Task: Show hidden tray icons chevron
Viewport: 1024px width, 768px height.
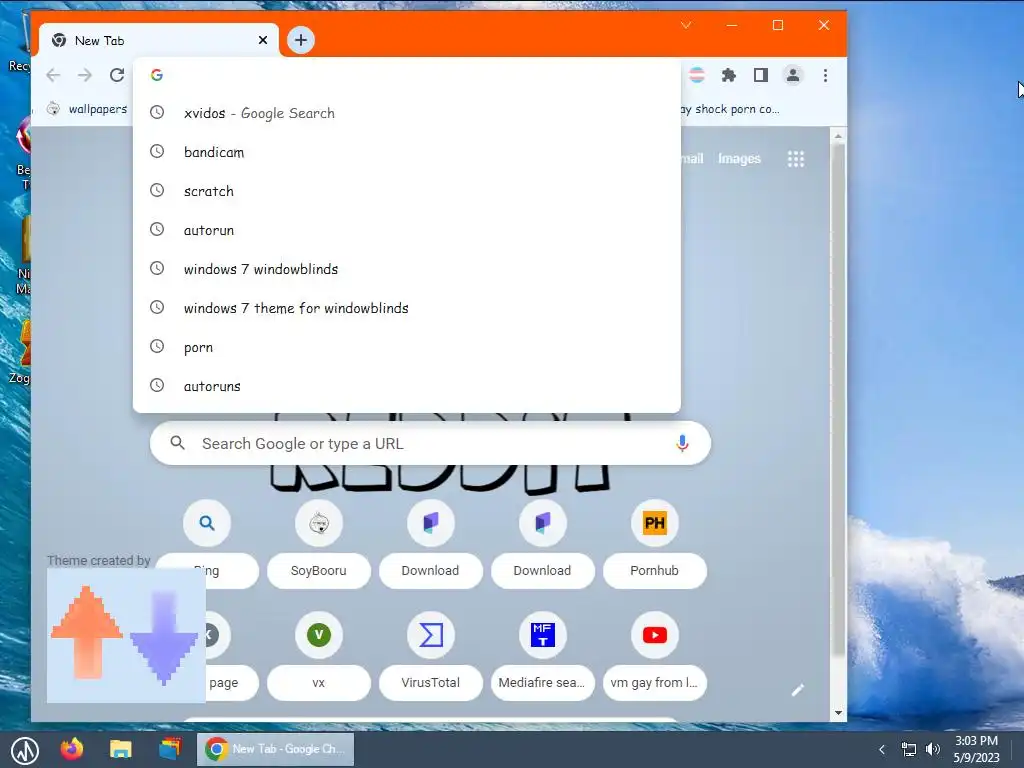Action: 882,749
